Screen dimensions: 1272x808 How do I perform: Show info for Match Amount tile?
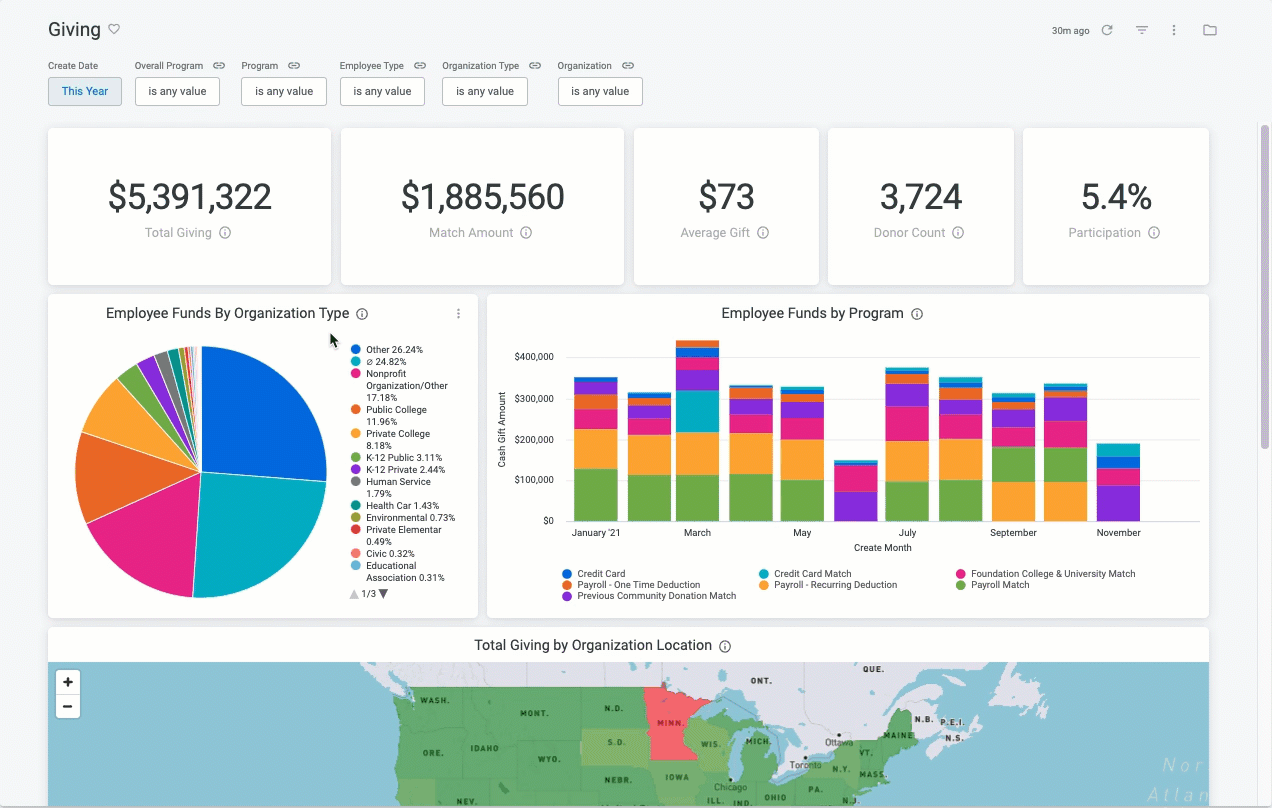point(526,233)
